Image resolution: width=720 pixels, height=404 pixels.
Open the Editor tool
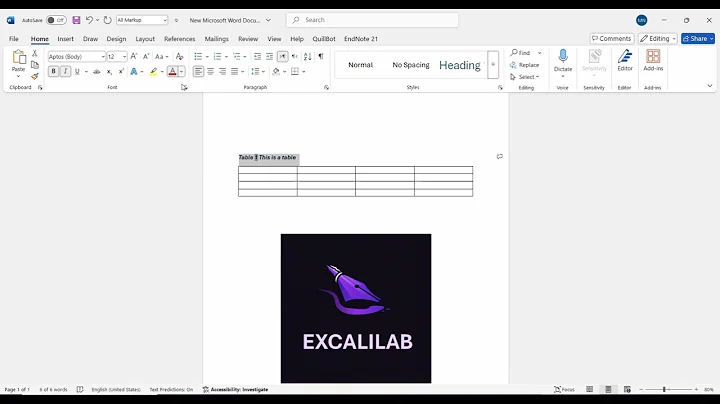[625, 60]
